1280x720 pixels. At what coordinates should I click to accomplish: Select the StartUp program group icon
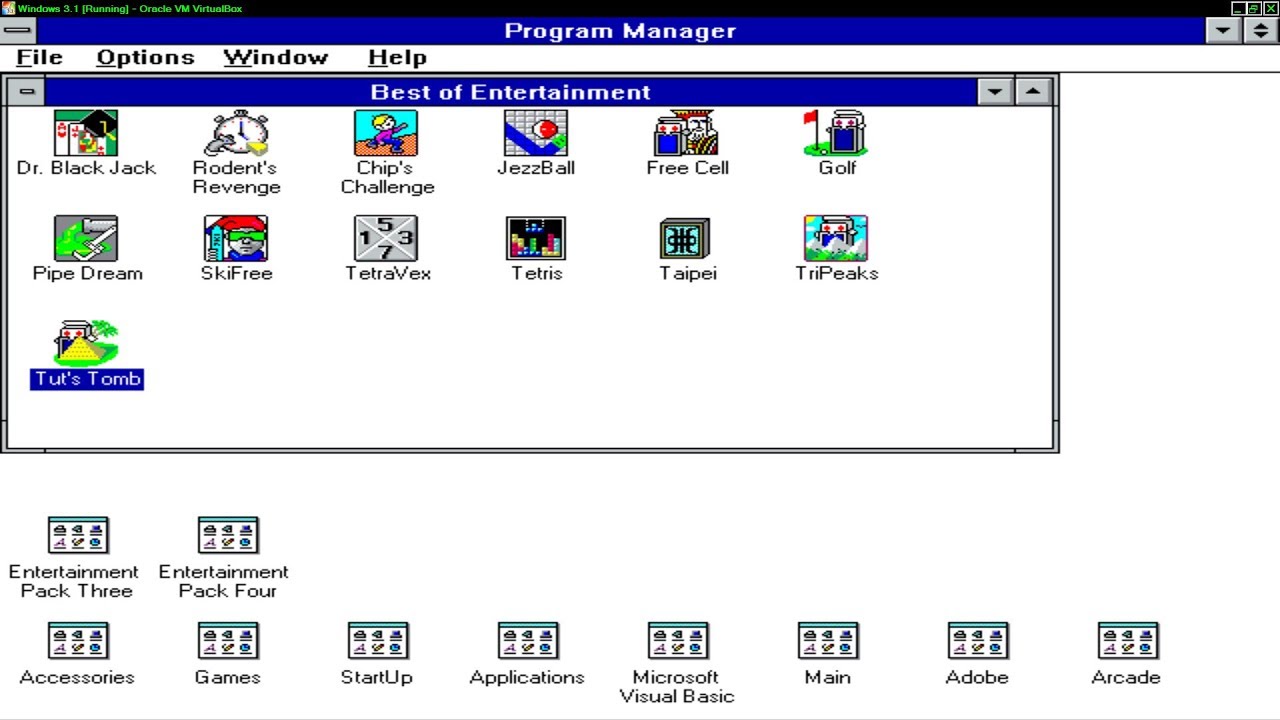(x=378, y=641)
